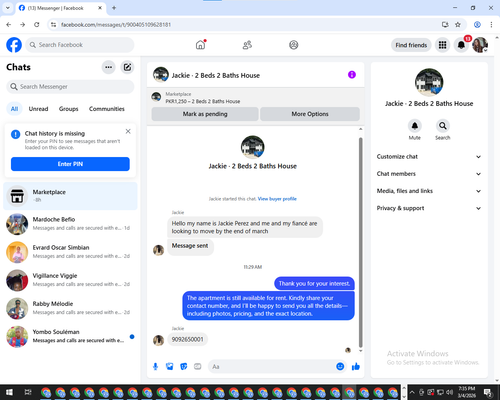The image size is (500, 400).
Task: Mute the conversation with bell icon
Action: (415, 126)
